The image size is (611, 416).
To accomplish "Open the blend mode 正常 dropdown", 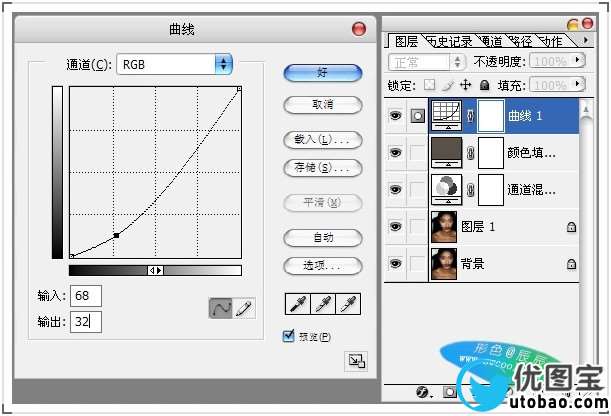I will (x=427, y=62).
